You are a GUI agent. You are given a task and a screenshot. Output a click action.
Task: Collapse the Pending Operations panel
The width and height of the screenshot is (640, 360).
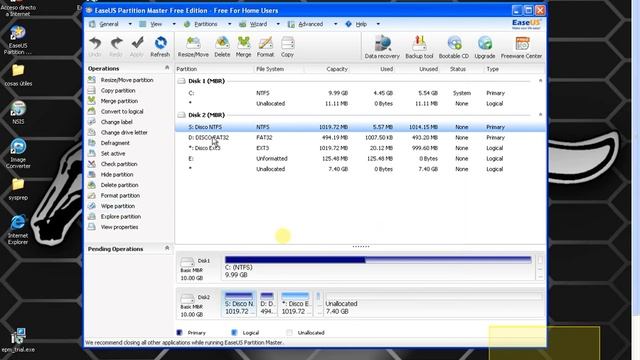click(167, 248)
